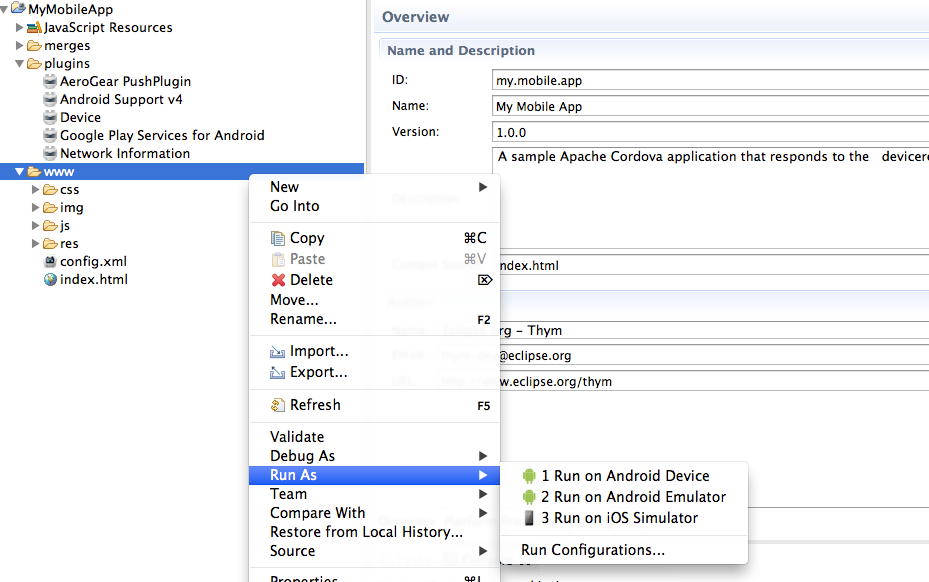Click the Name field with My Mobile App
The height and width of the screenshot is (582, 929).
point(710,107)
